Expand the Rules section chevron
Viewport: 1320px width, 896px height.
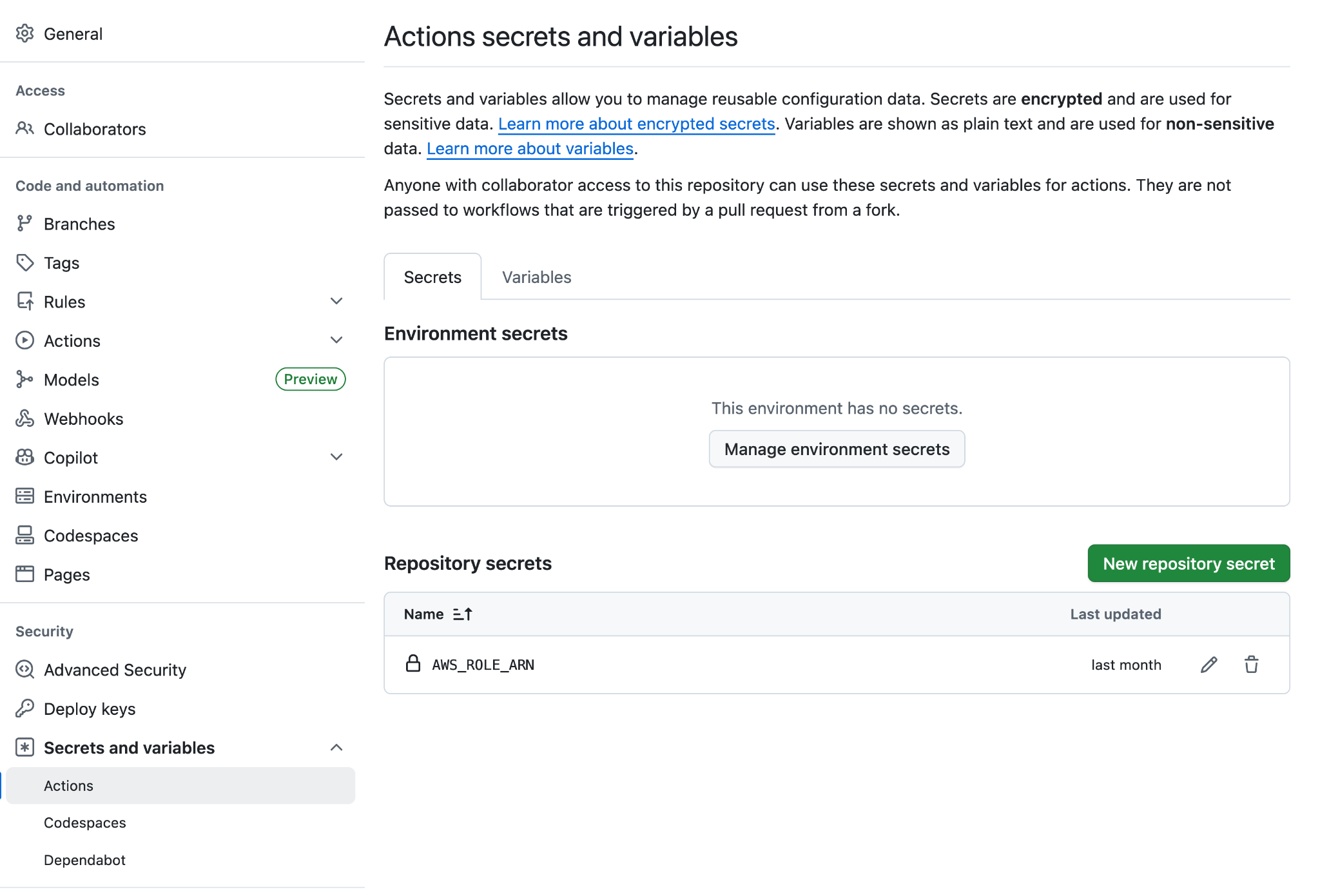(336, 301)
